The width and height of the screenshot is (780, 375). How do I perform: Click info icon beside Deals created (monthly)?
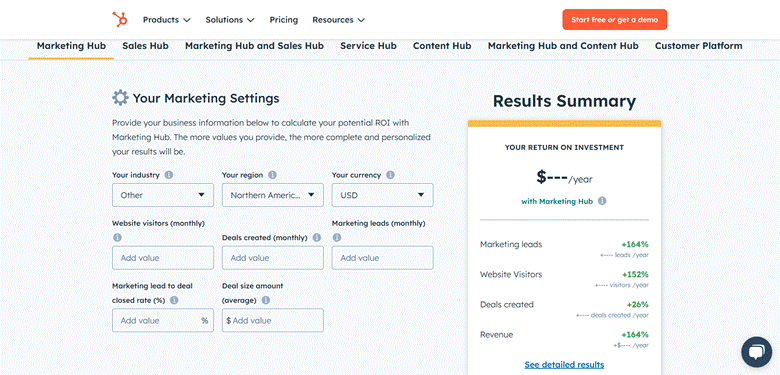click(x=317, y=238)
